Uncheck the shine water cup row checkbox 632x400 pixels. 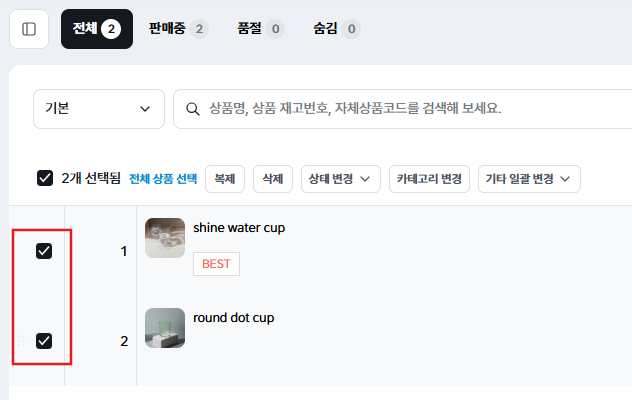(44, 251)
